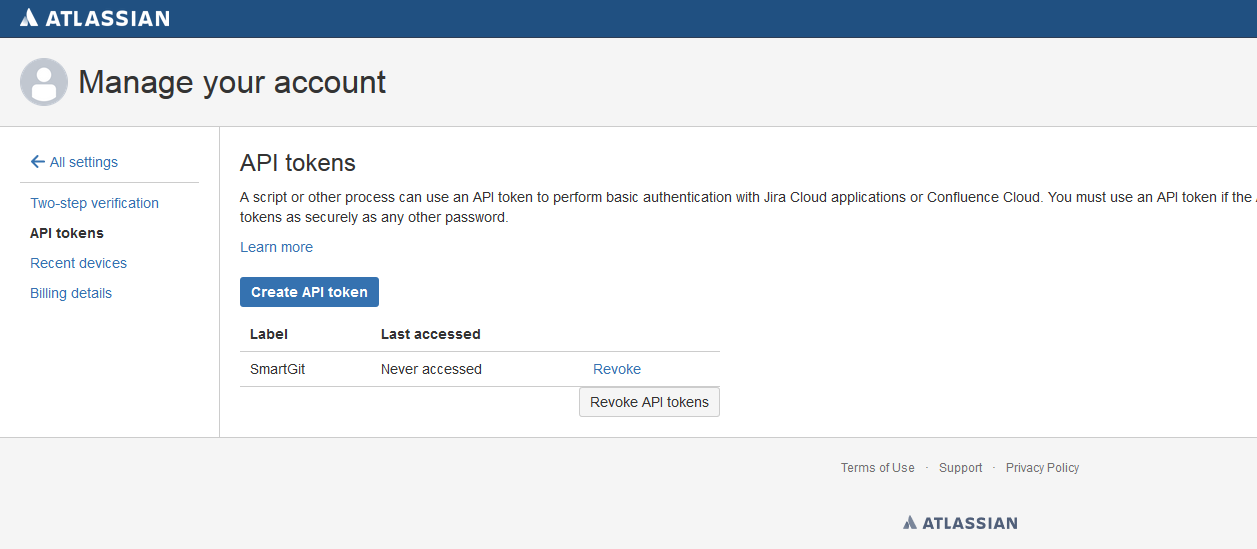Click the Atlassian logo in the footer

(960, 522)
